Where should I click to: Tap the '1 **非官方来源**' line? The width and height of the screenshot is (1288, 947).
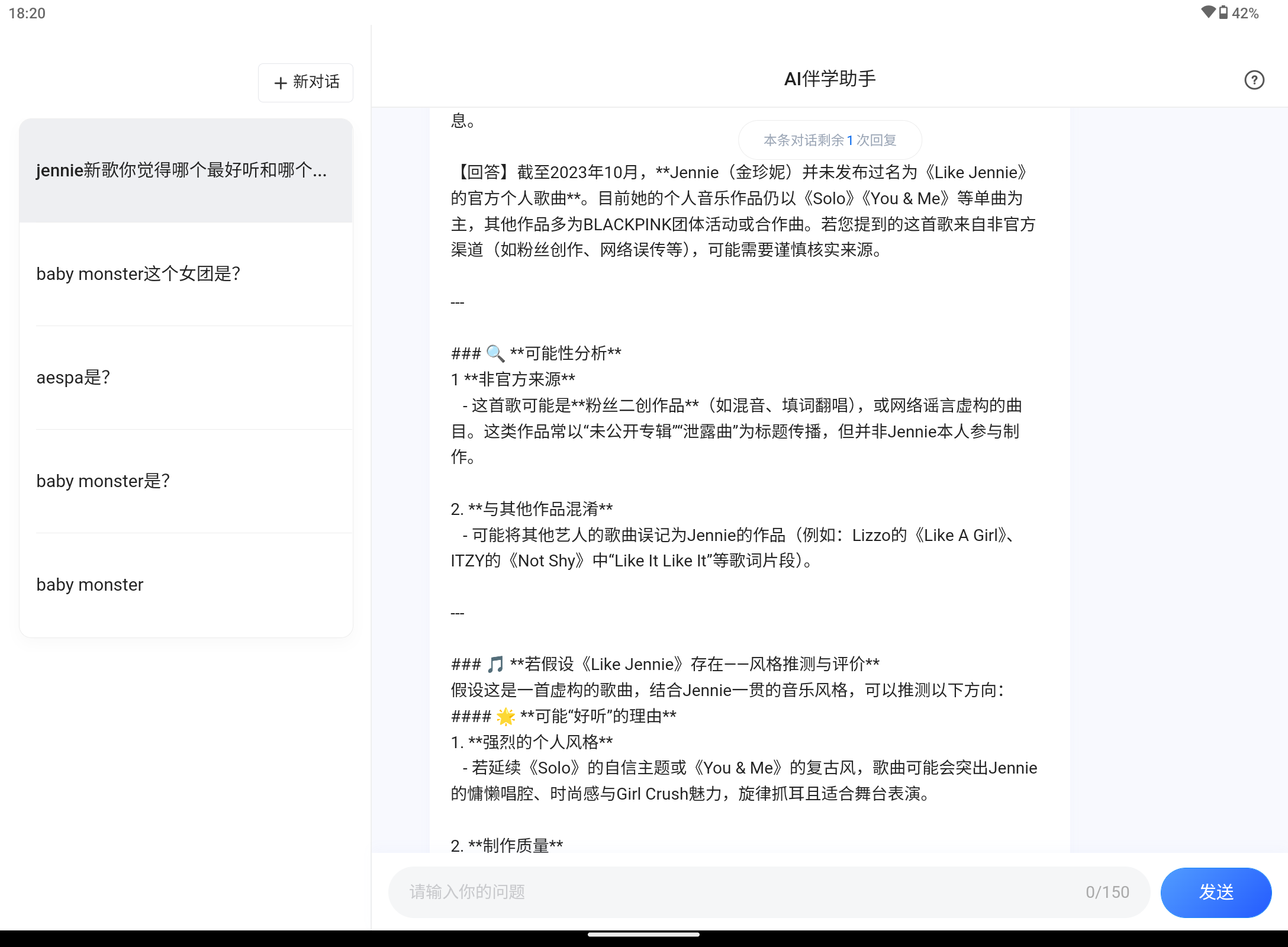[x=513, y=379]
